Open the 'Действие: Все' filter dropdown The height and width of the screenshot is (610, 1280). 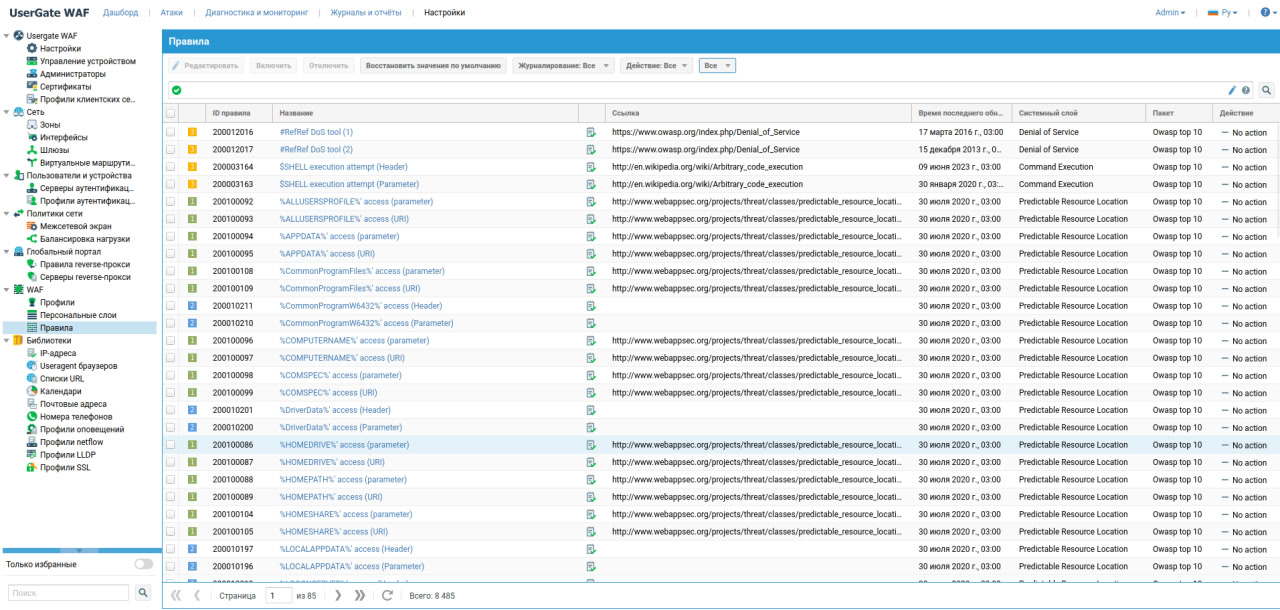click(655, 66)
